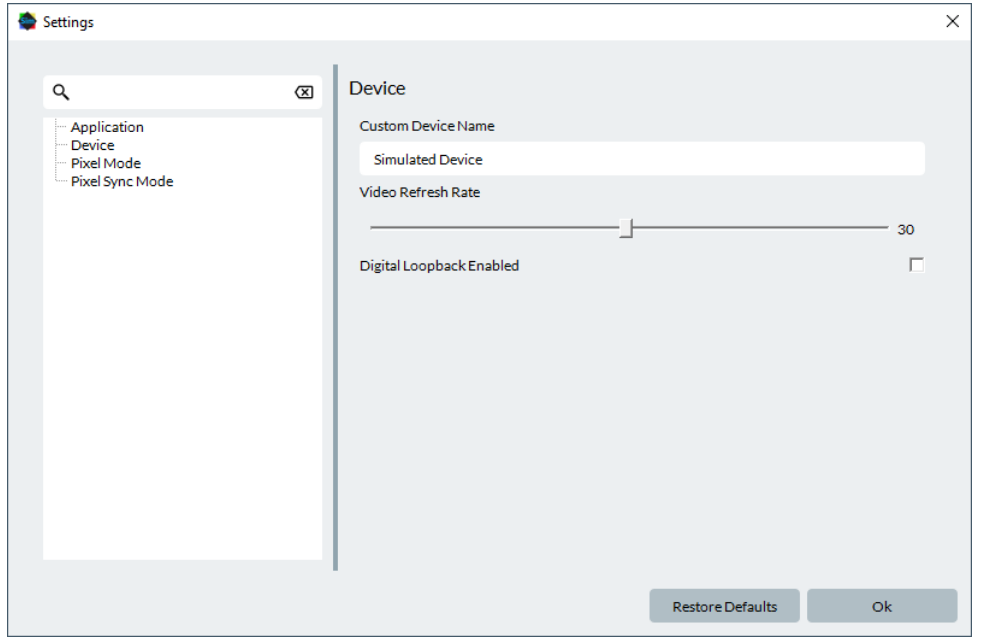Open the Application settings category

tap(107, 127)
